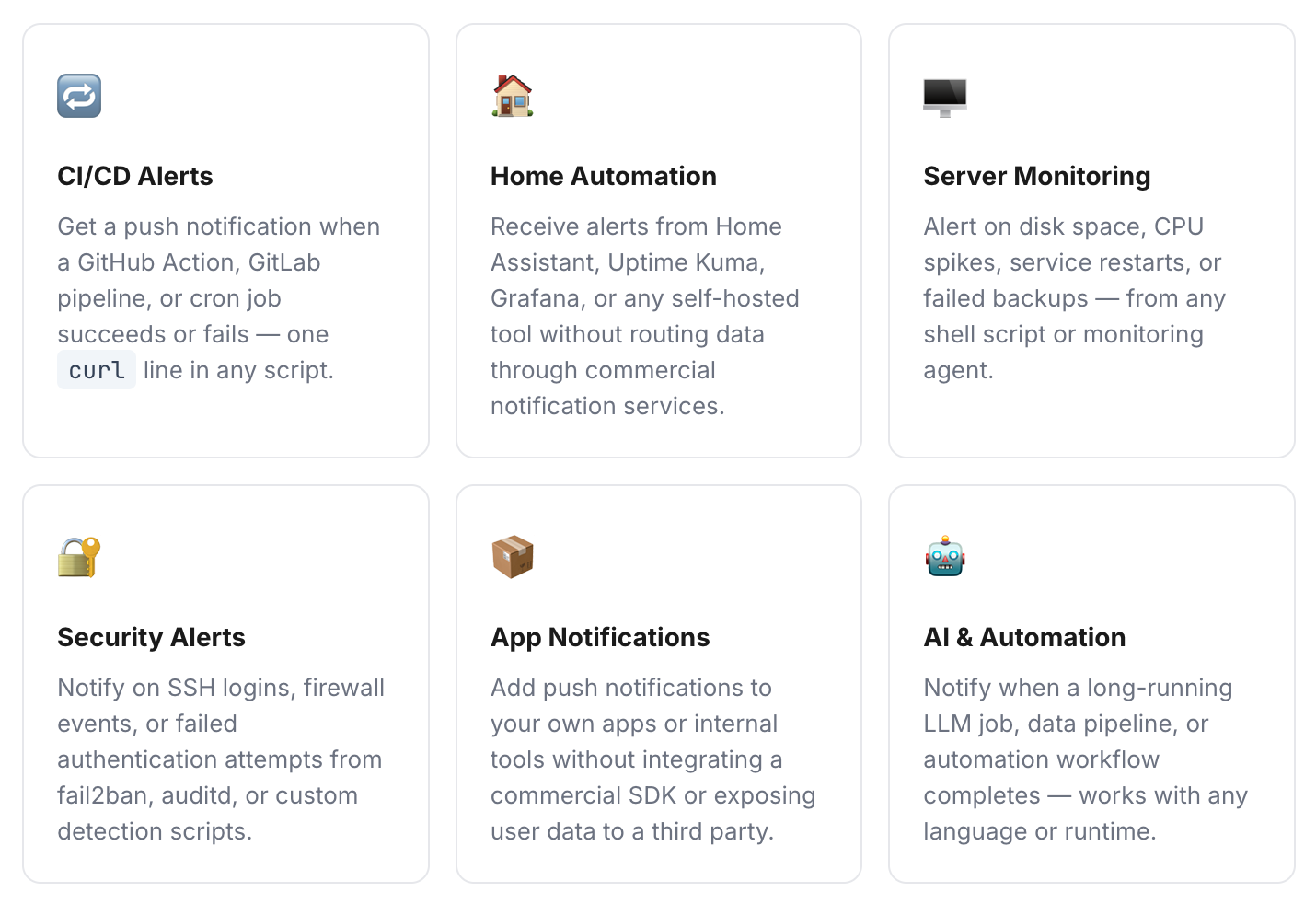Open the "CI/CD Alerts" heading
This screenshot has height=904, width=1316.
(135, 176)
